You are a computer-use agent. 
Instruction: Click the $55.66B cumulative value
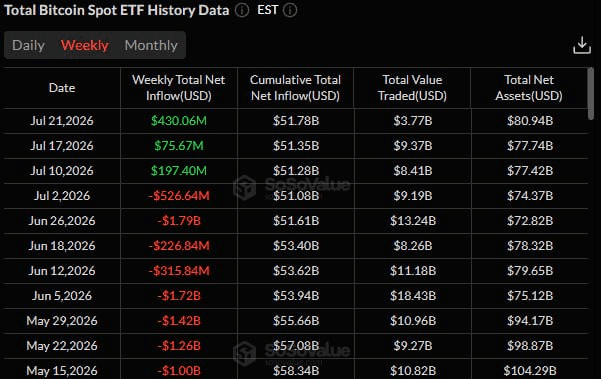[296, 321]
